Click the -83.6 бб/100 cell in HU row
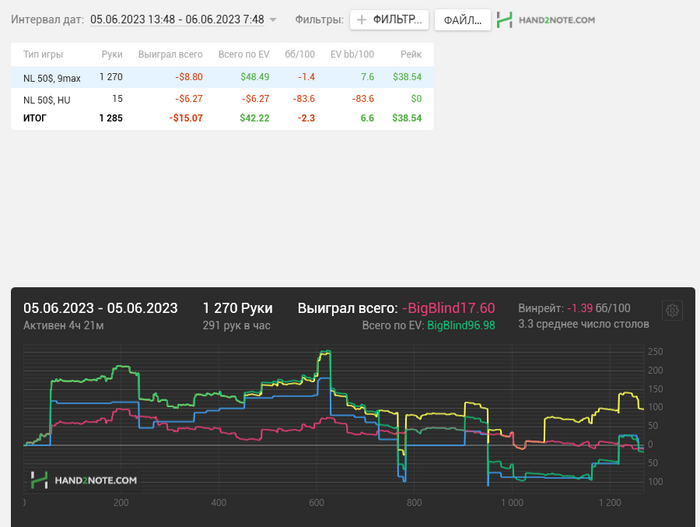The height and width of the screenshot is (527, 700). pyautogui.click(x=304, y=98)
